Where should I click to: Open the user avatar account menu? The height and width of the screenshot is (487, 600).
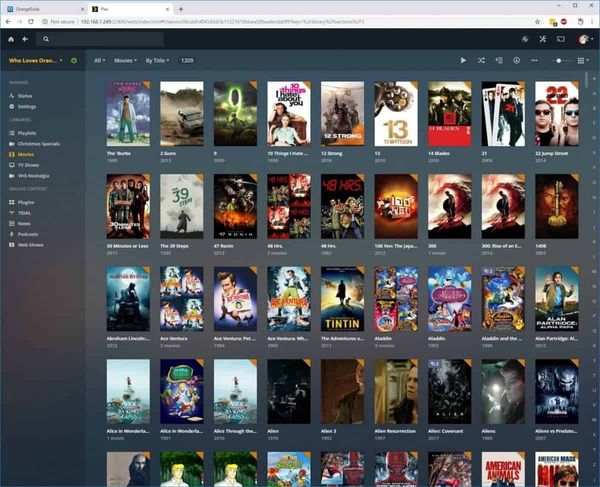(x=584, y=39)
